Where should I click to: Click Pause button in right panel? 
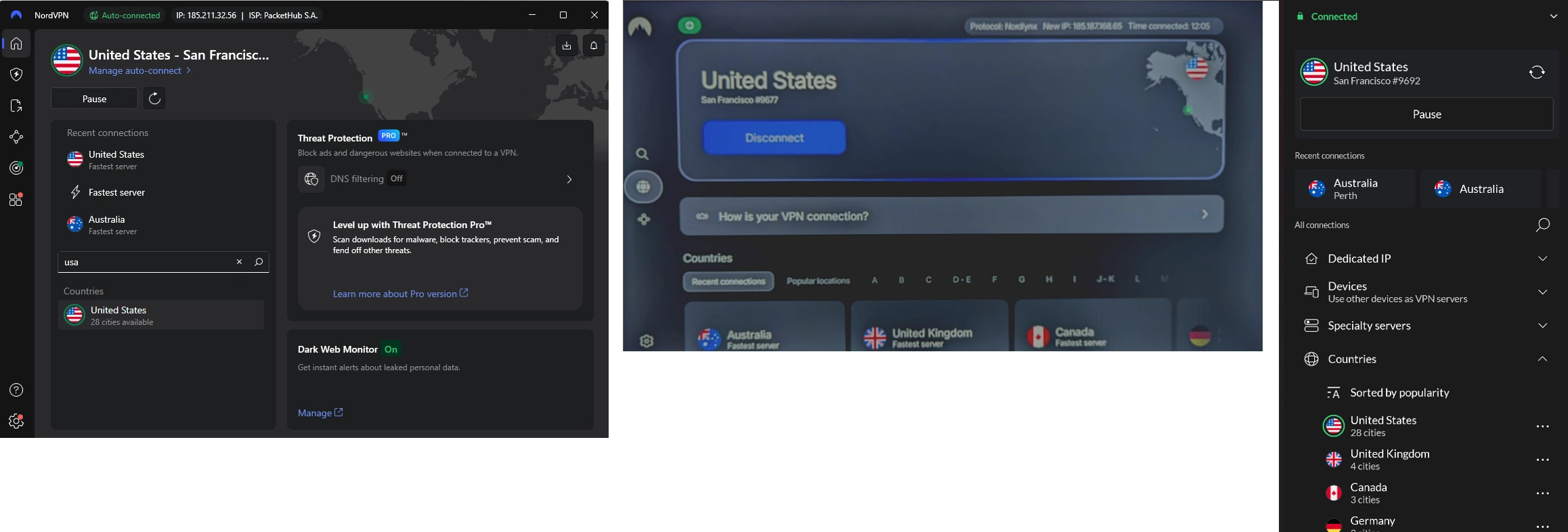(1427, 114)
